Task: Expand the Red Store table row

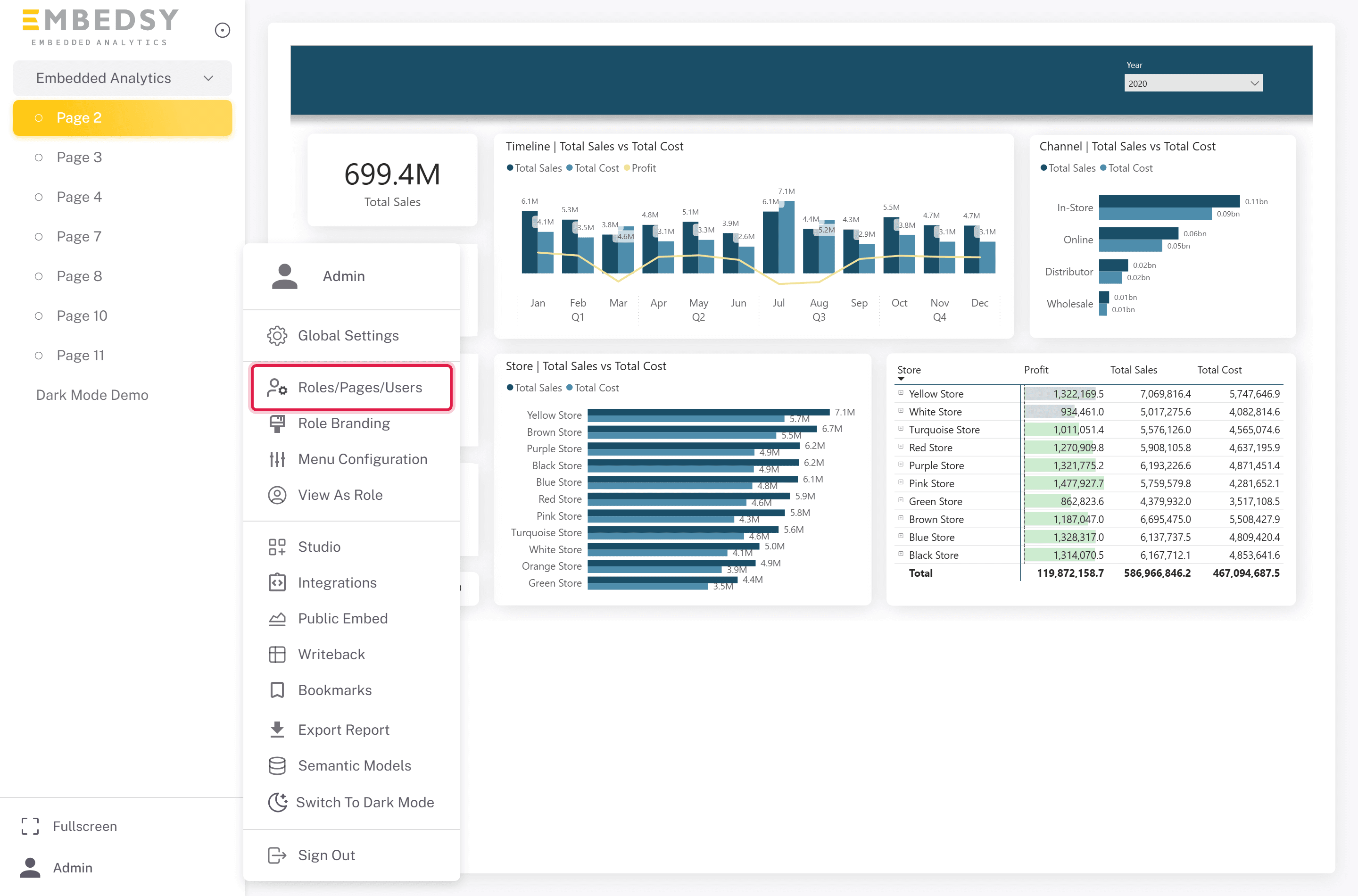Action: (x=900, y=446)
